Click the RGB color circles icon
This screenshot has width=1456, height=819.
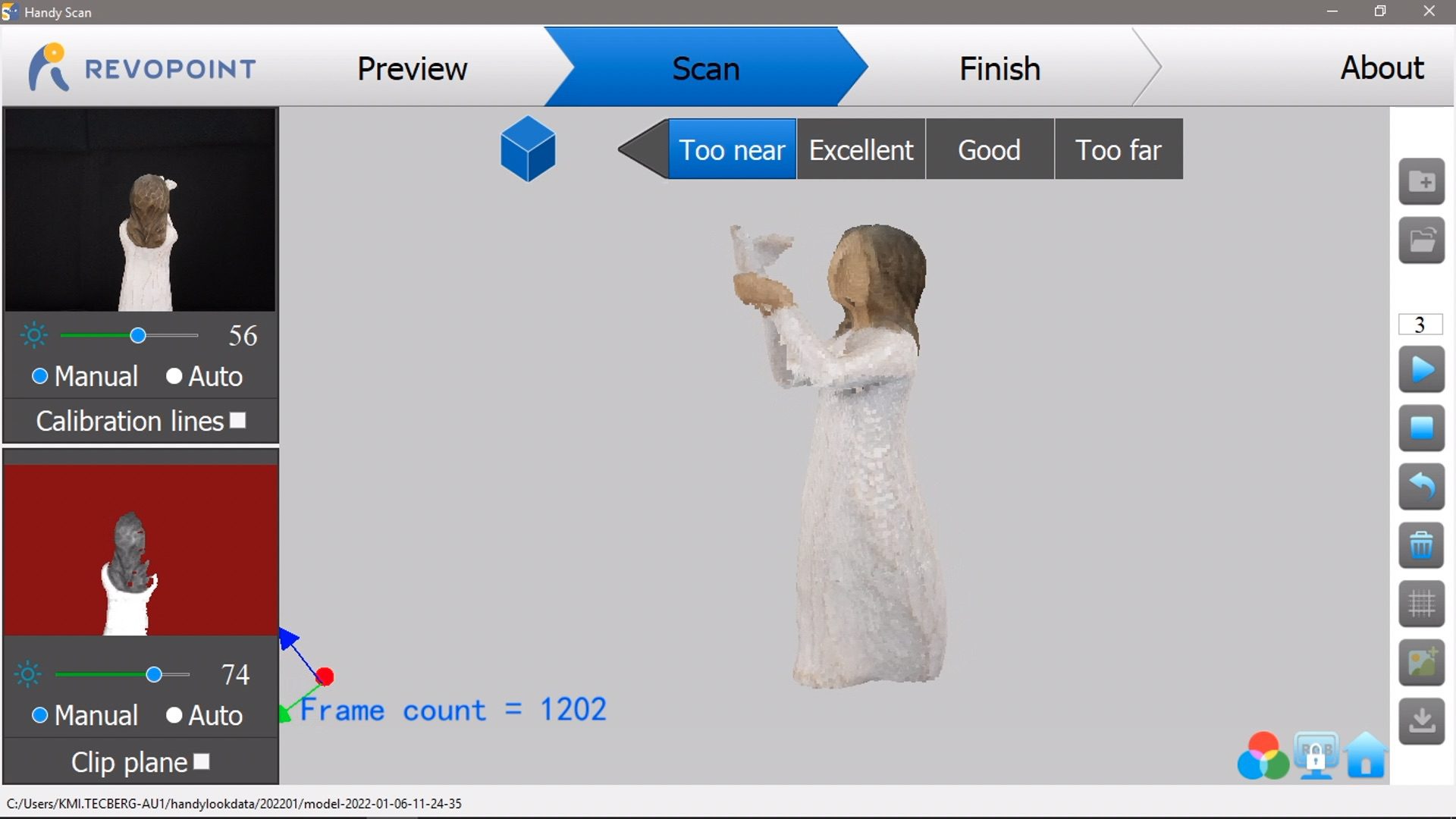(x=1263, y=756)
